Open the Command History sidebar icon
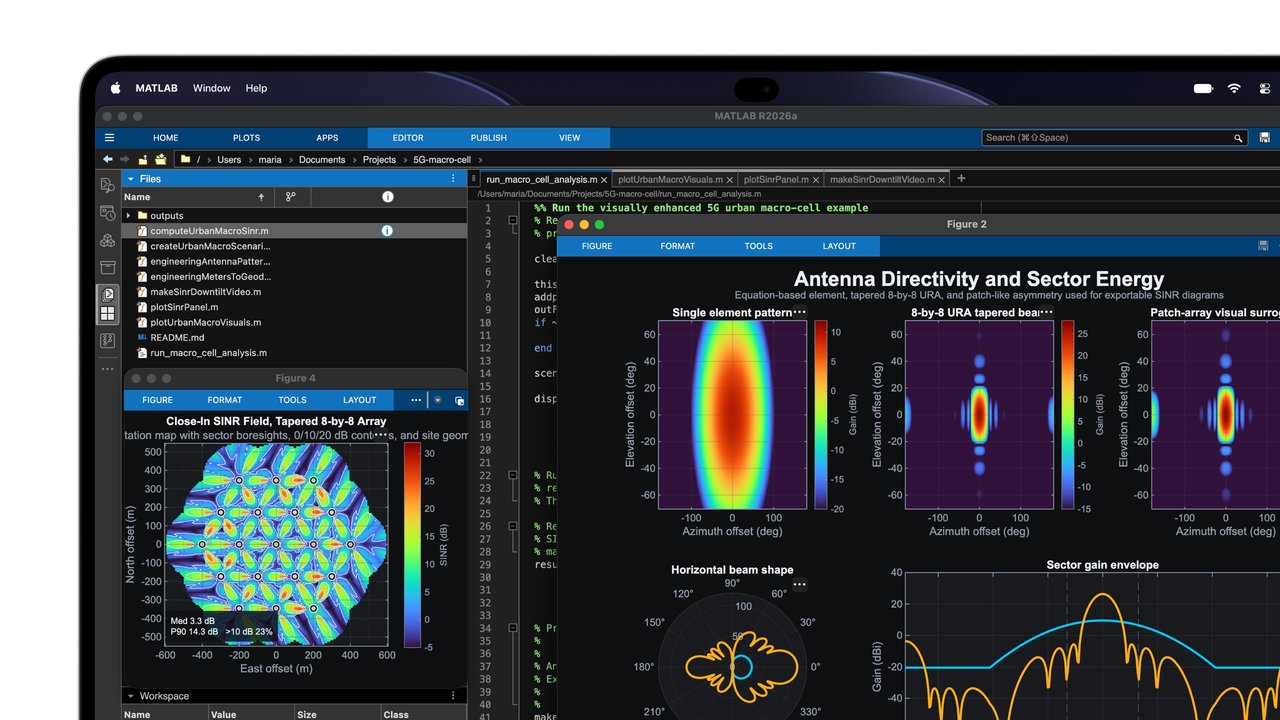 pos(107,213)
